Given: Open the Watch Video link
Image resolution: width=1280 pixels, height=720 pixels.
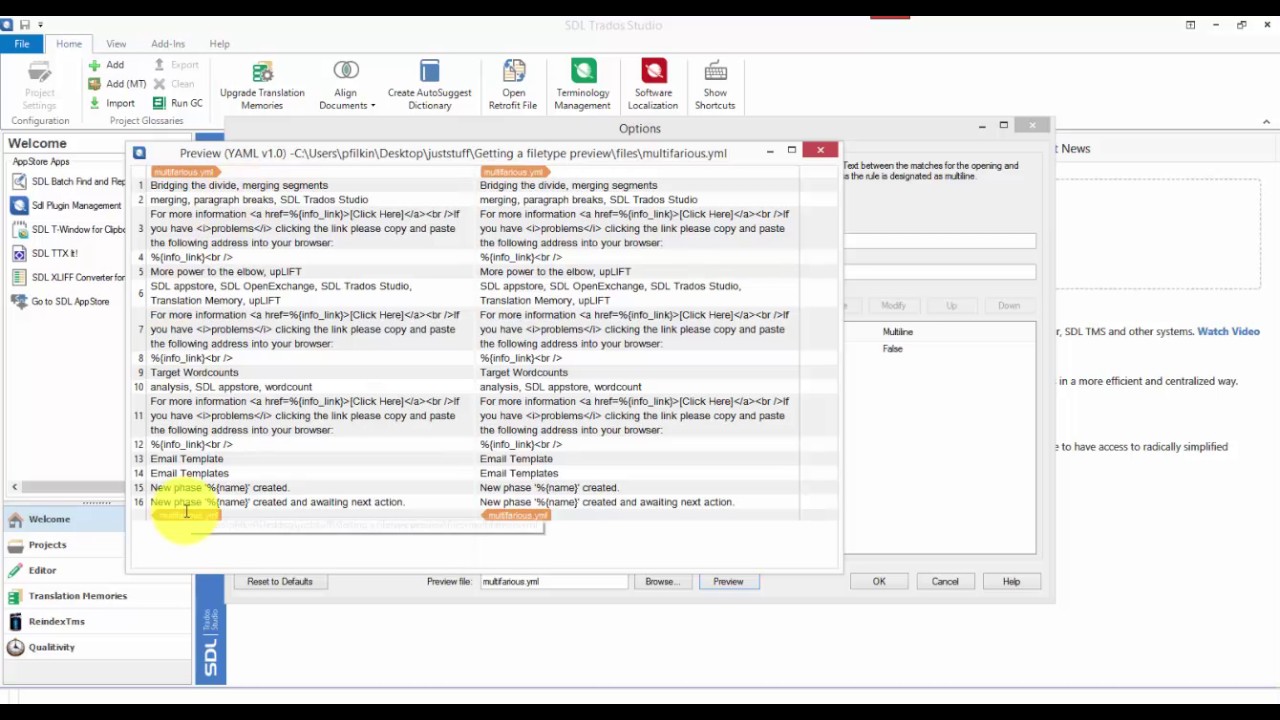Looking at the screenshot, I should pyautogui.click(x=1229, y=332).
